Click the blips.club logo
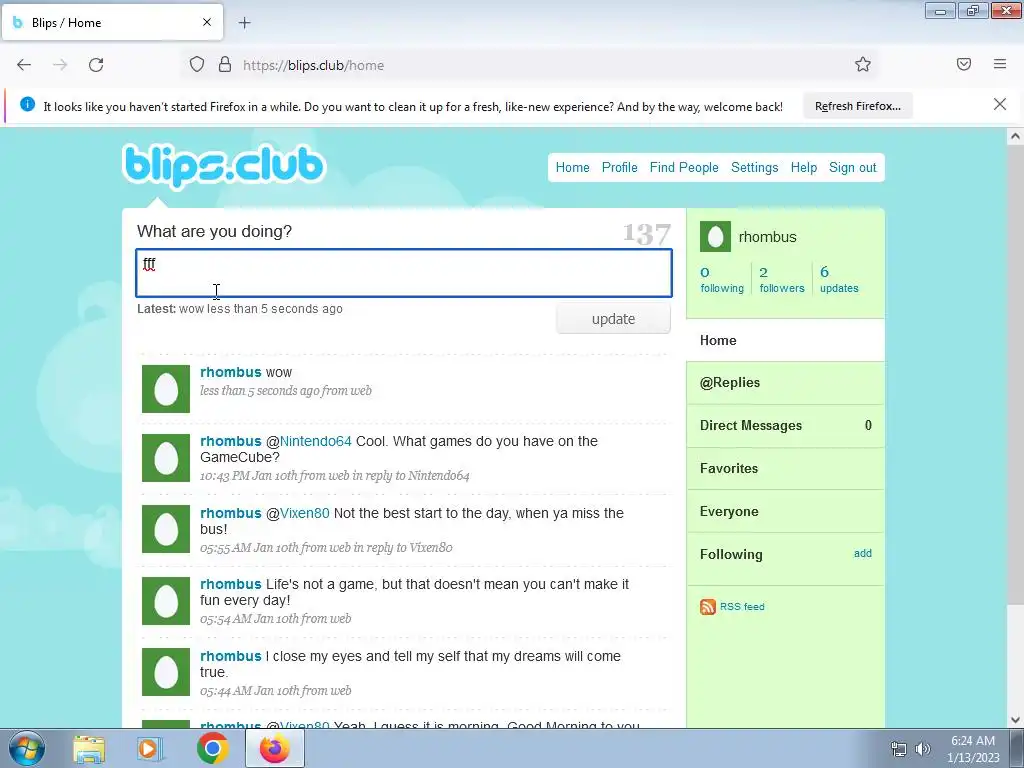This screenshot has height=768, width=1024. (x=223, y=165)
